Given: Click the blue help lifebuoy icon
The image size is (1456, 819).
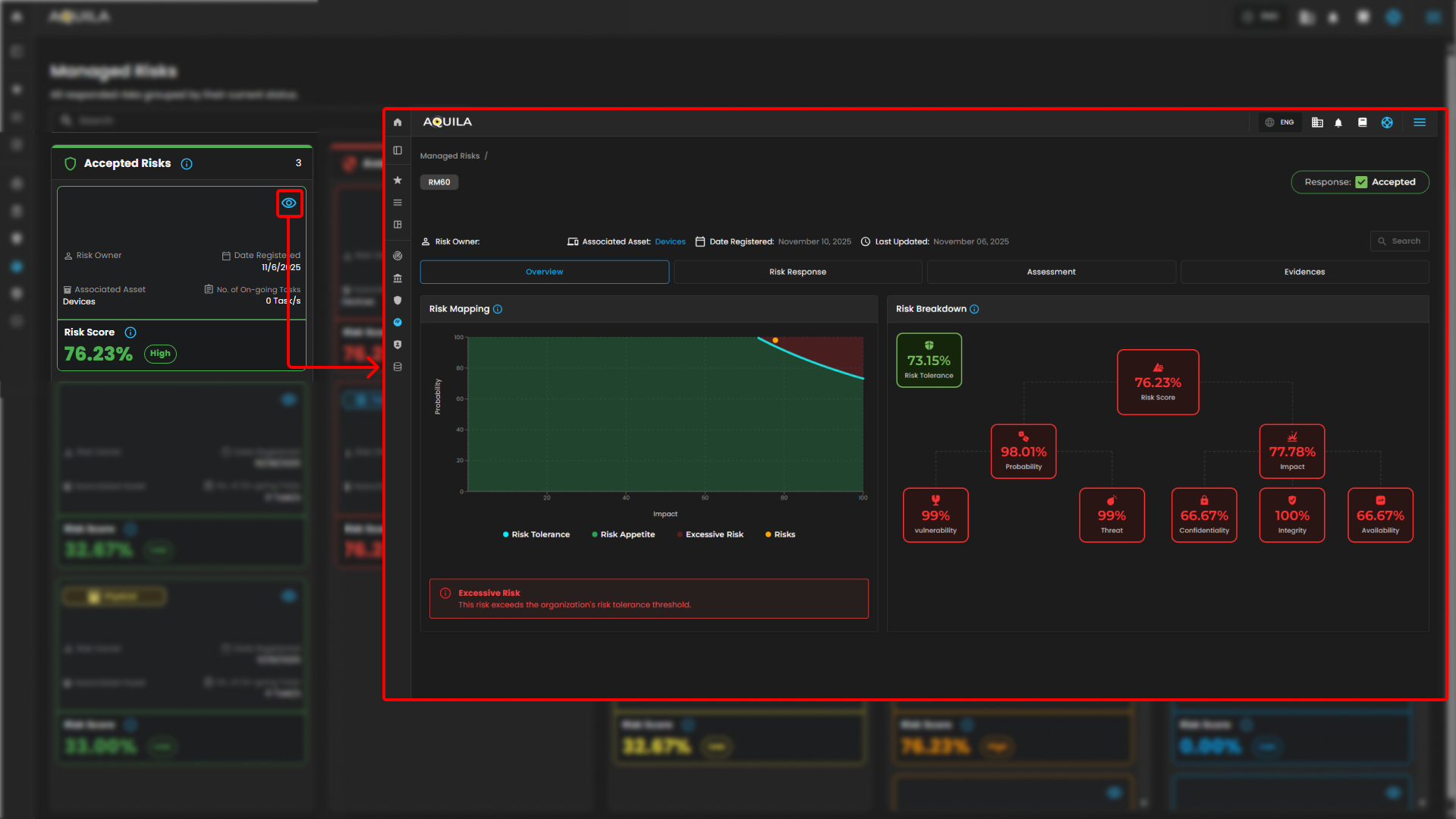Looking at the screenshot, I should click(1387, 122).
